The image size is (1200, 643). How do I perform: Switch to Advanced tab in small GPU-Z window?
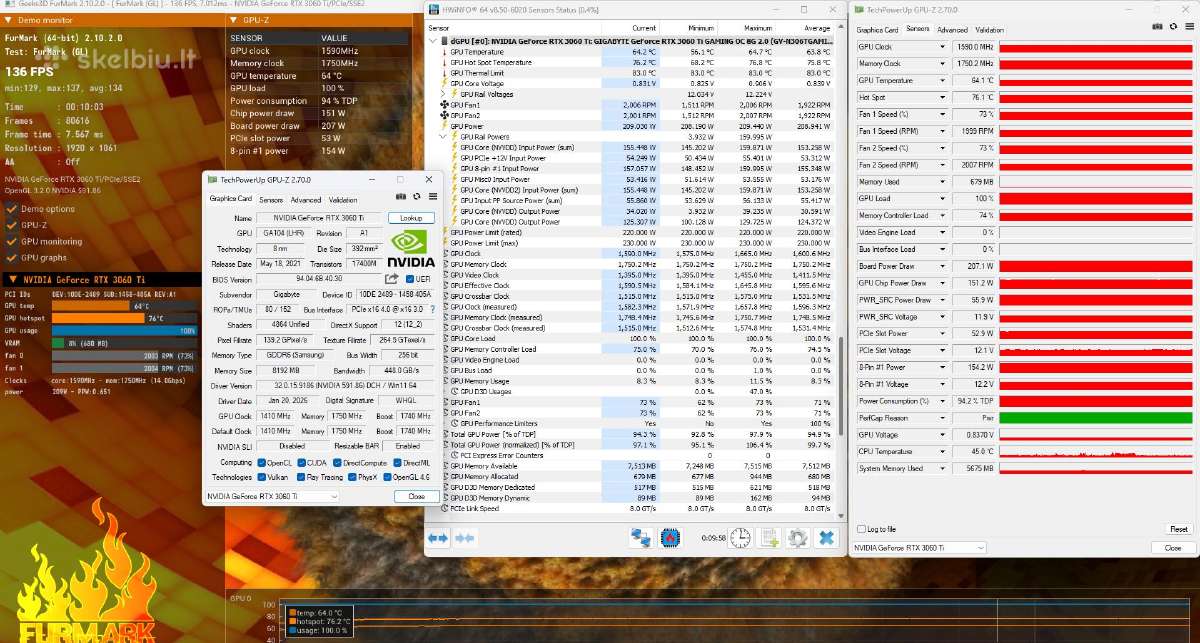click(306, 200)
